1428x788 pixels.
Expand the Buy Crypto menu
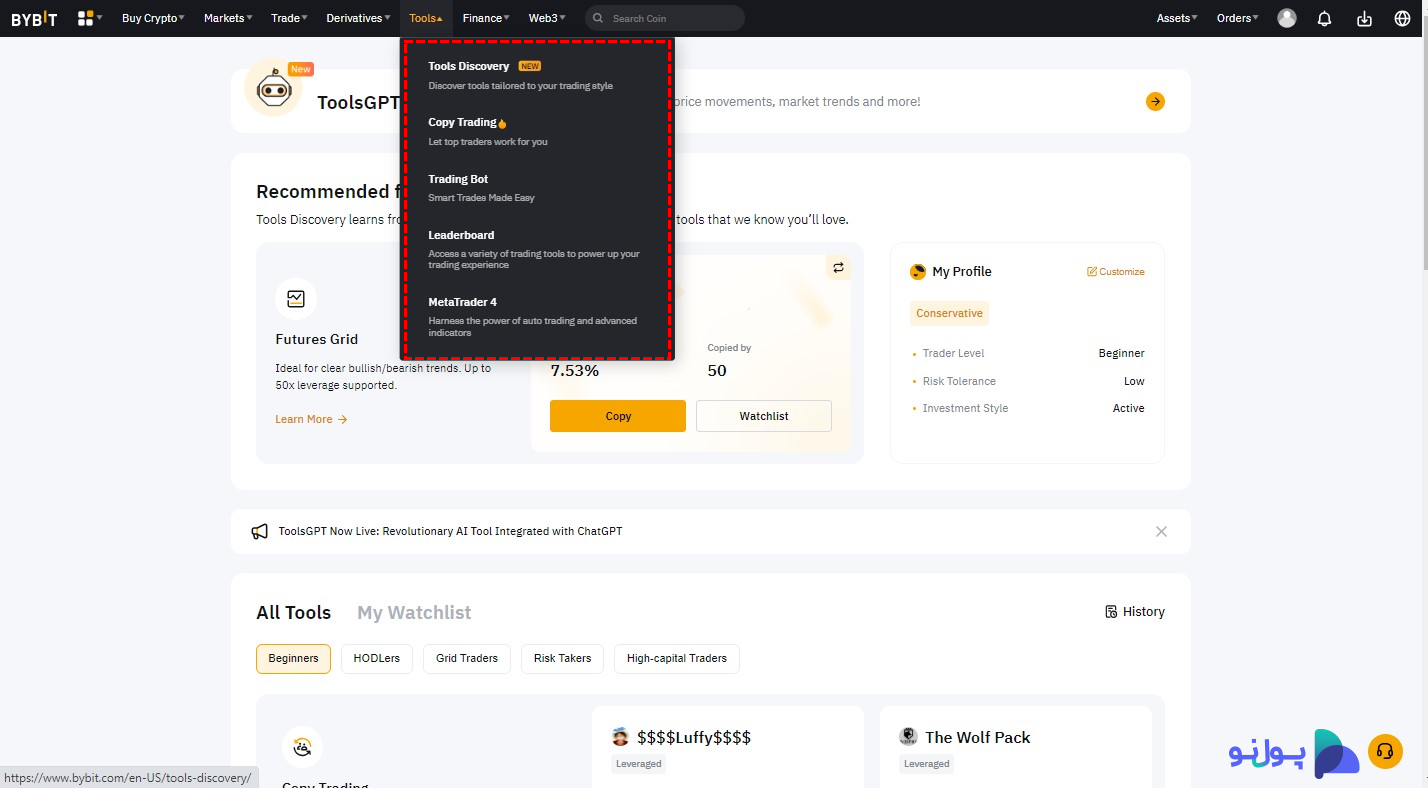153,18
